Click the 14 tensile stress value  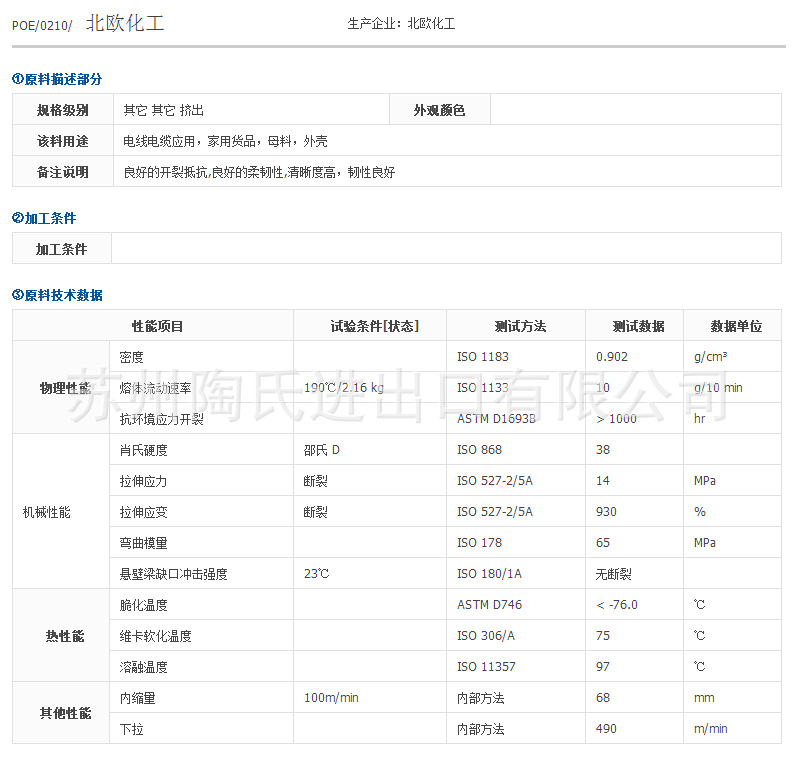pos(603,481)
